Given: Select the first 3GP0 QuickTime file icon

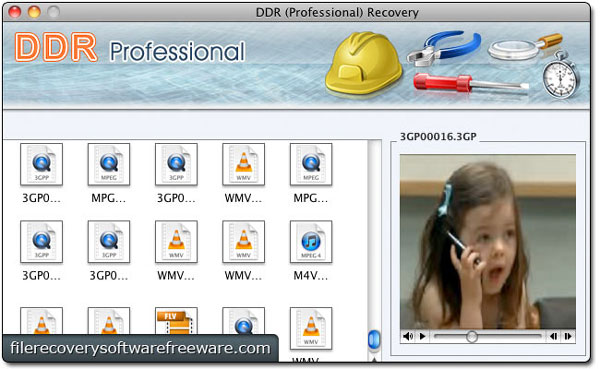Looking at the screenshot, I should coord(41,165).
